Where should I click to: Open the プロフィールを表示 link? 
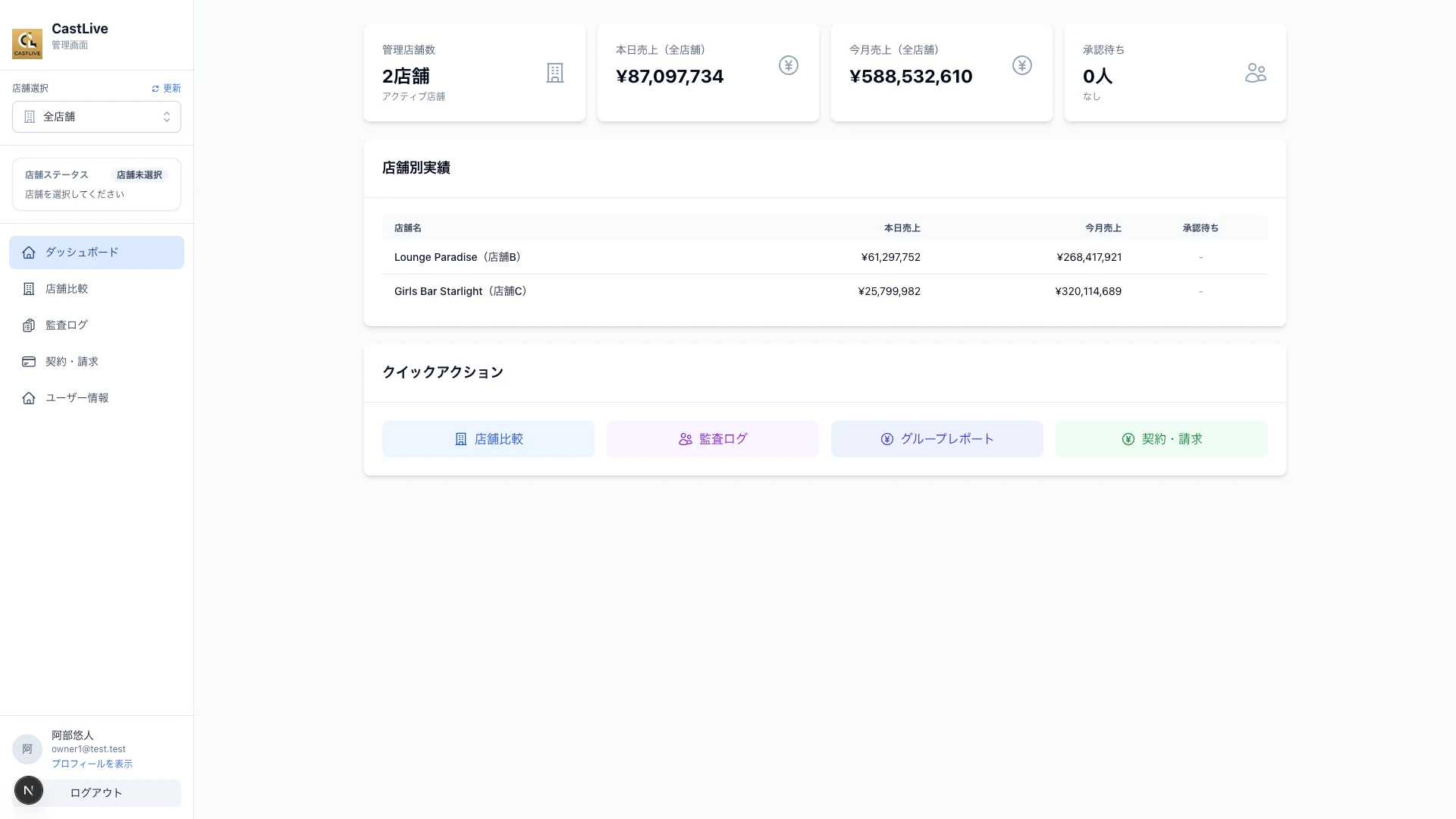(x=92, y=764)
